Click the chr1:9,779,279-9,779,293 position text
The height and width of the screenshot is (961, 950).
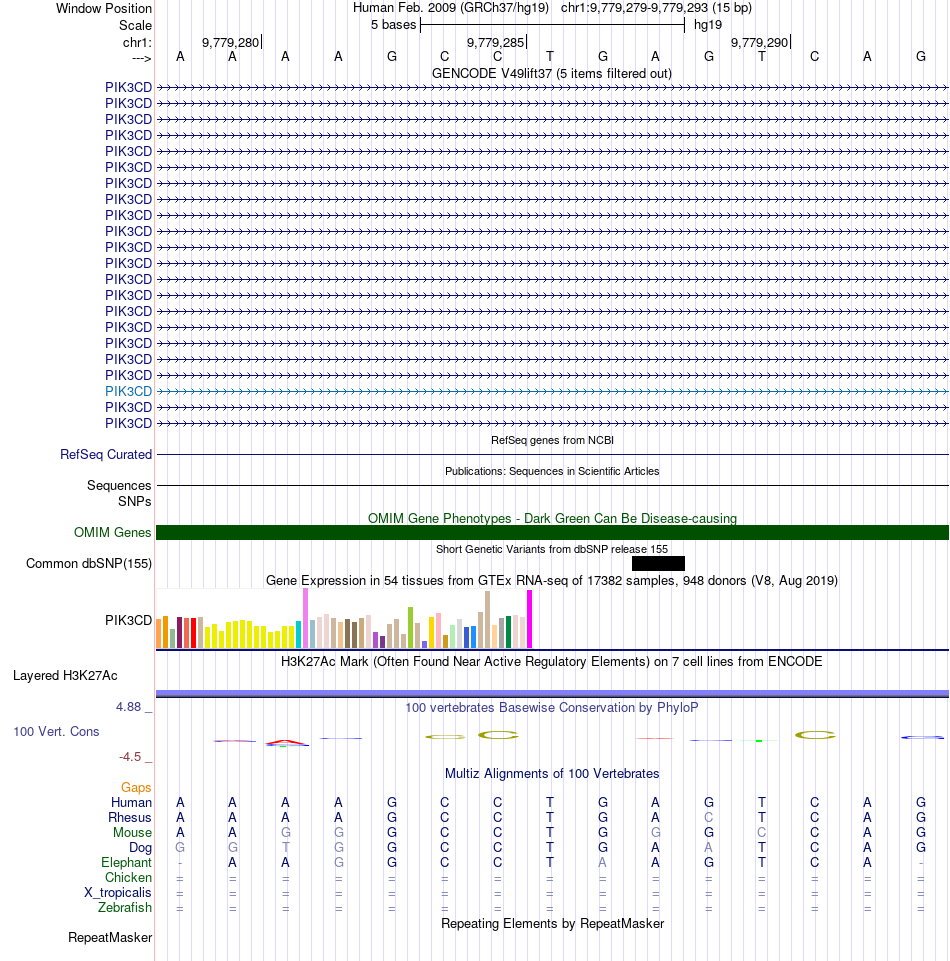pyautogui.click(x=634, y=8)
